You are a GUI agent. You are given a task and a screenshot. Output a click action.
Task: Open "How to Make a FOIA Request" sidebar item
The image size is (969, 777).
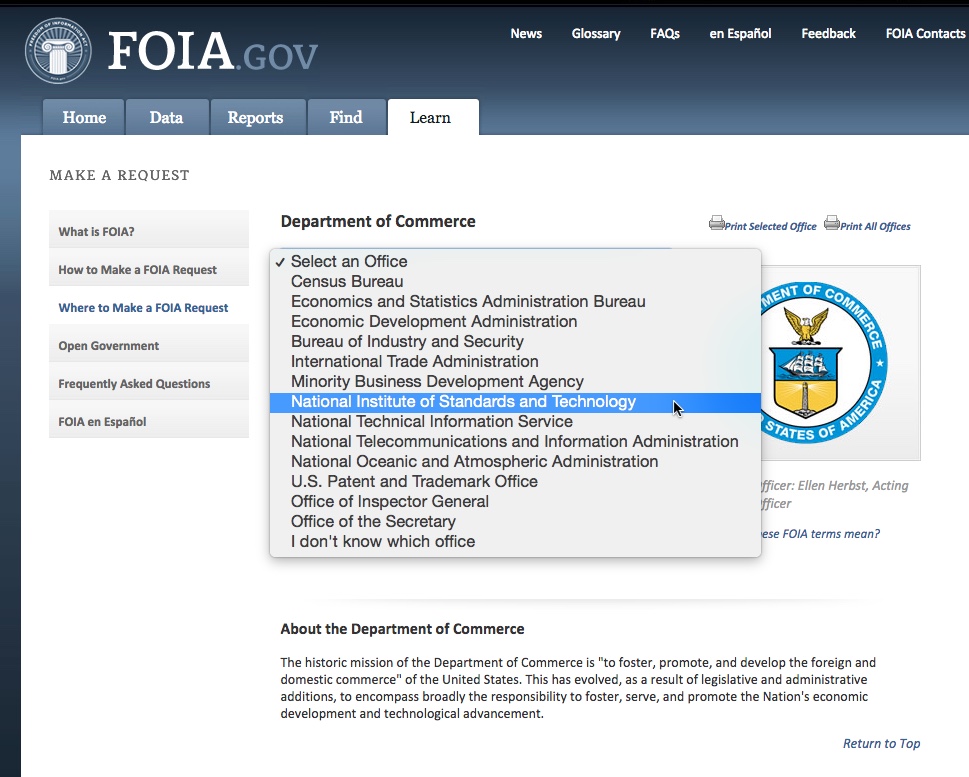pyautogui.click(x=138, y=270)
